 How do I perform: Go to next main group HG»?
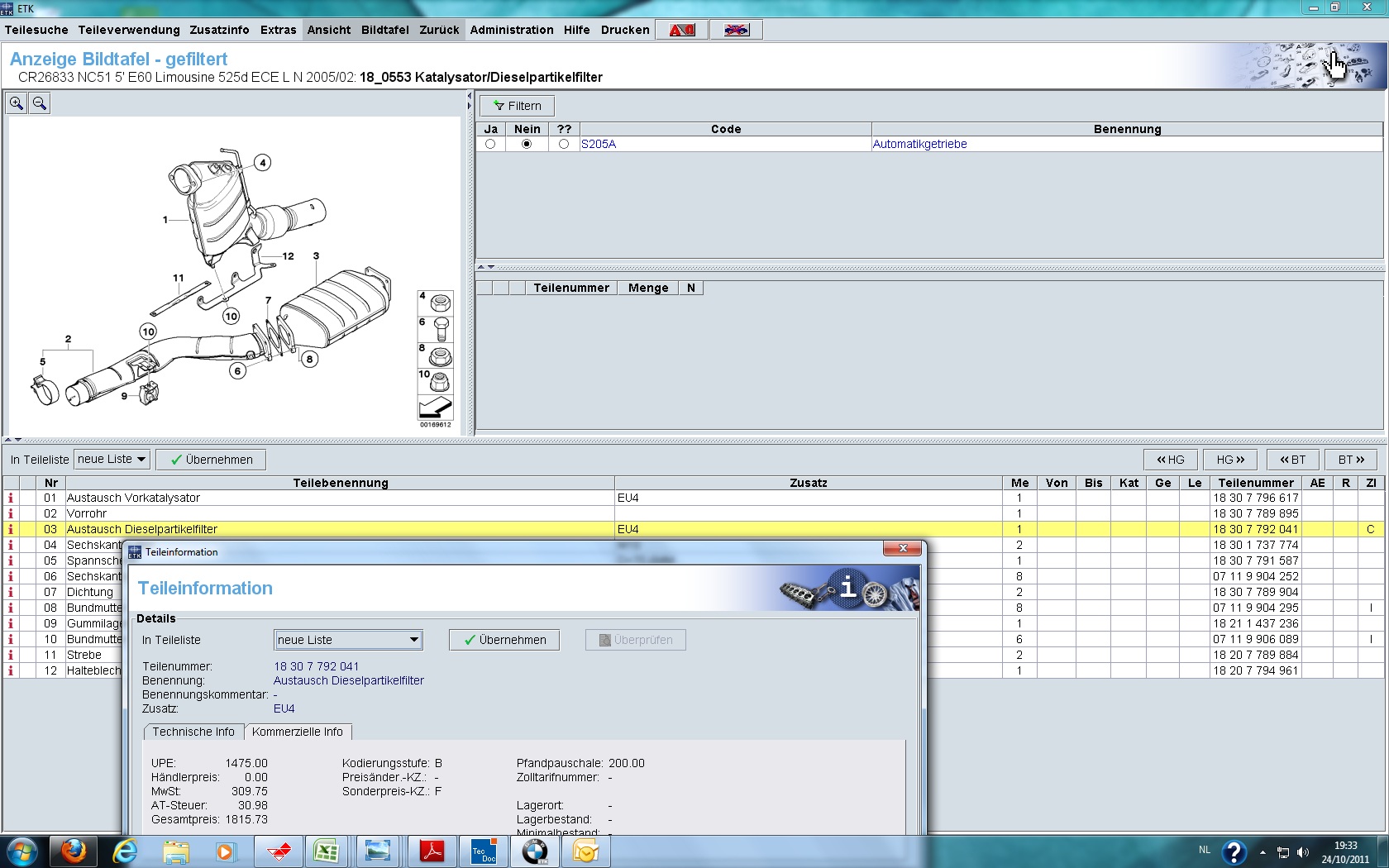(1230, 460)
